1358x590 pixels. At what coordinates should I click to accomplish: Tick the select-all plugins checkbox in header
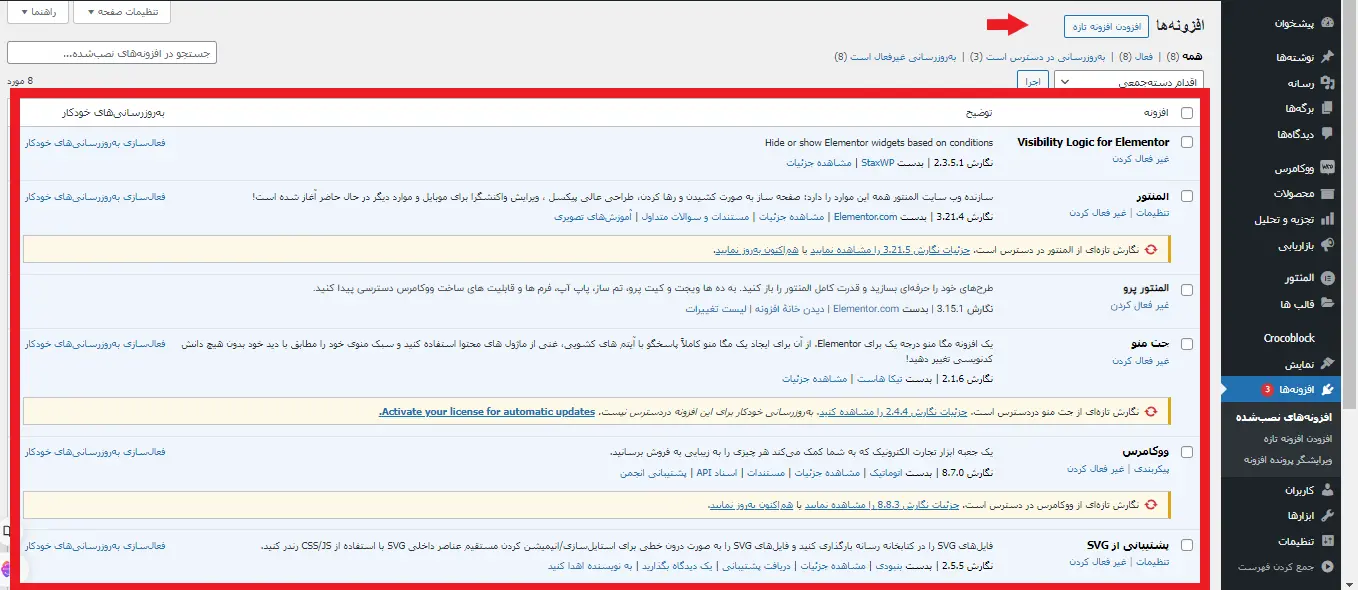1187,113
